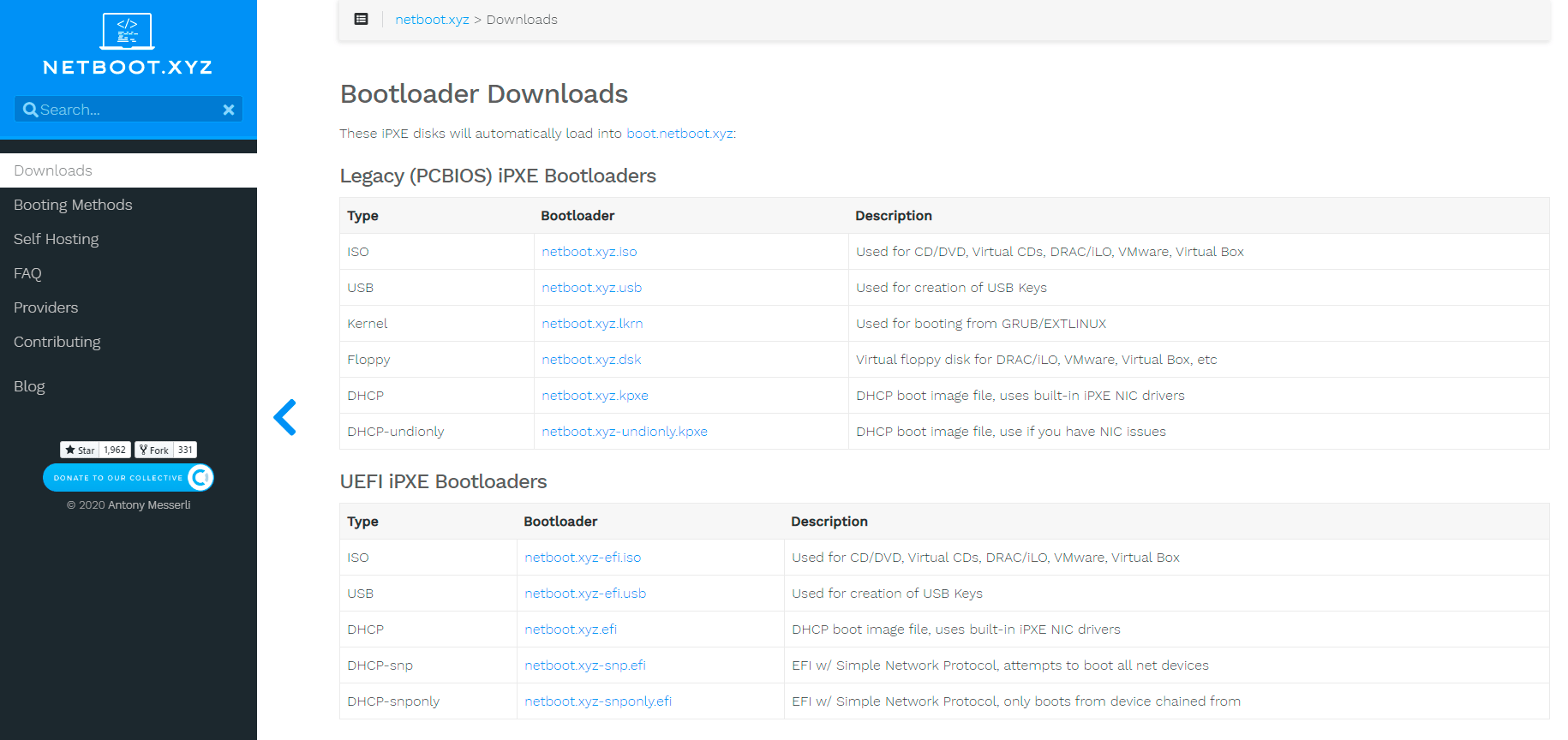Click the NETBOOT.XYZ site title
Screen dimensions: 1568x740
[128, 67]
